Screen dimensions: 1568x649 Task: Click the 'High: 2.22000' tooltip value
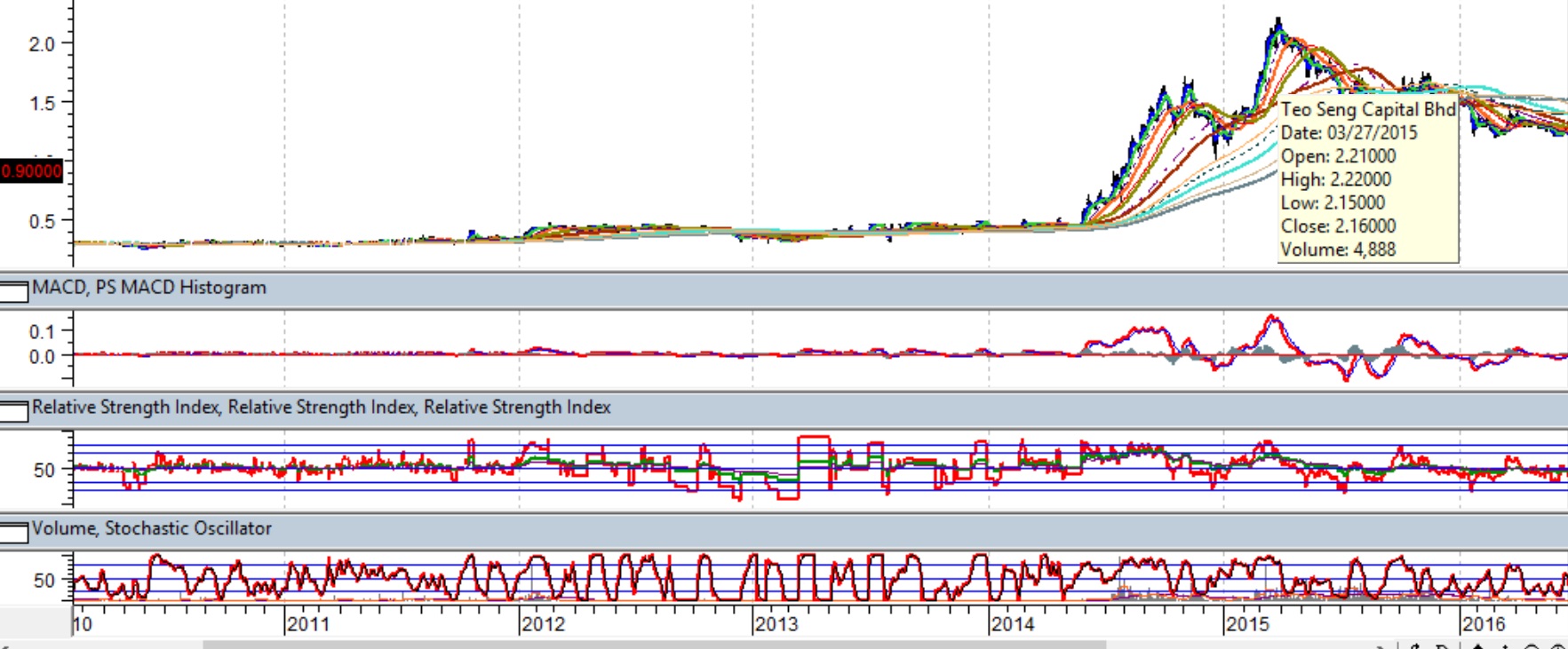click(1336, 179)
